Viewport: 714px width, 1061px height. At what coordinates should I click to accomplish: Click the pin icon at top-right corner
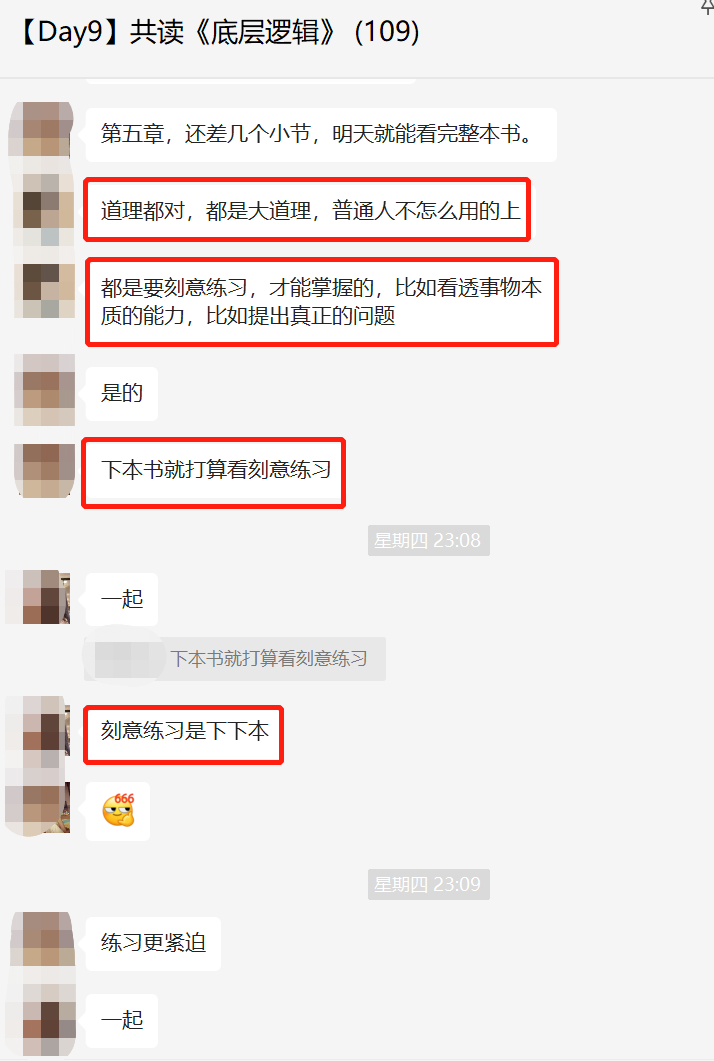point(707,7)
